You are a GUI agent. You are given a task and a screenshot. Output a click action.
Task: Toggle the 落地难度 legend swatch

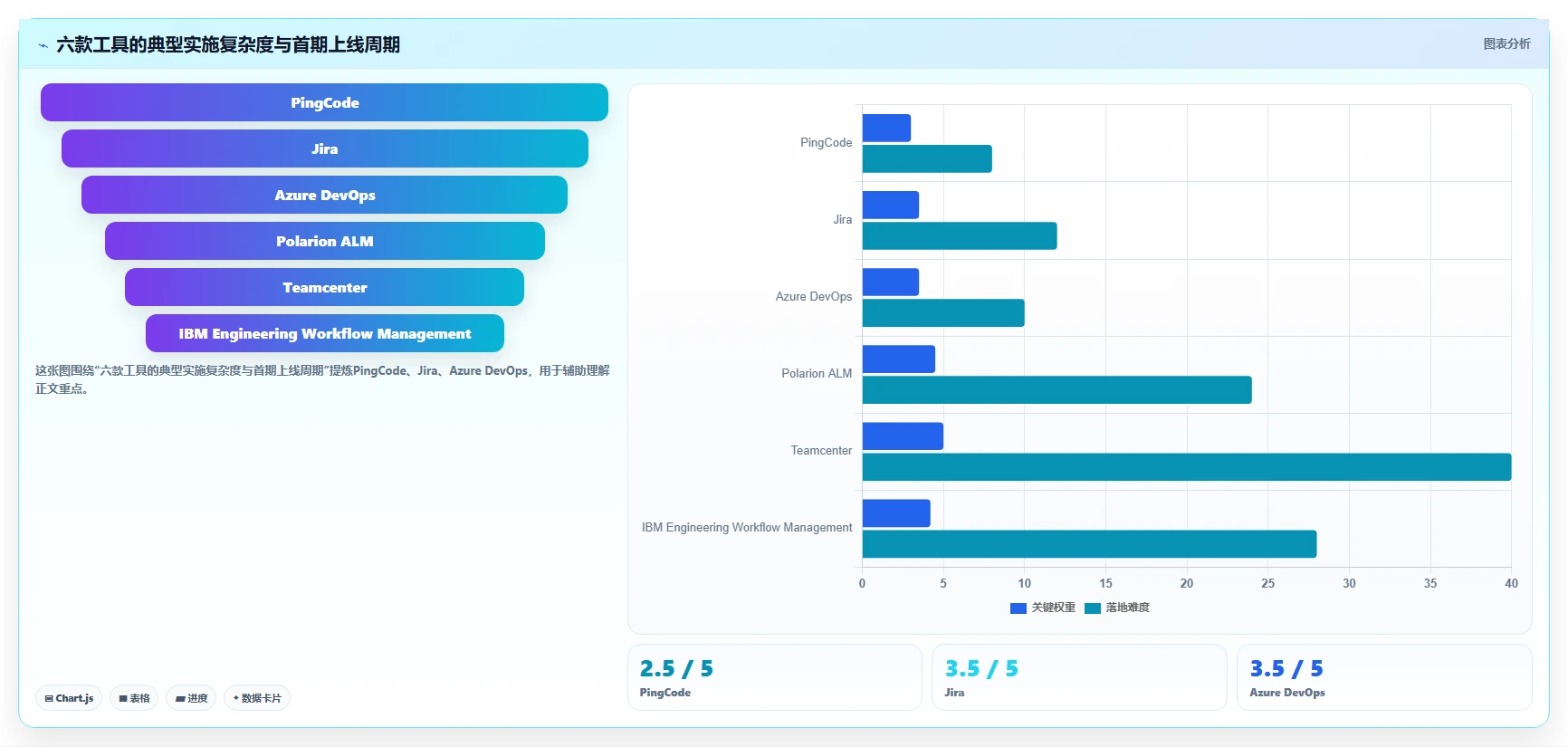pyautogui.click(x=1093, y=608)
